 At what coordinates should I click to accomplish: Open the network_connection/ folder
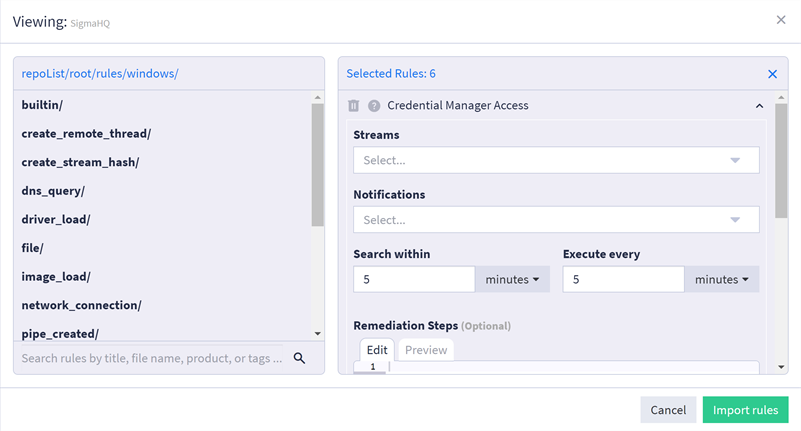click(81, 305)
